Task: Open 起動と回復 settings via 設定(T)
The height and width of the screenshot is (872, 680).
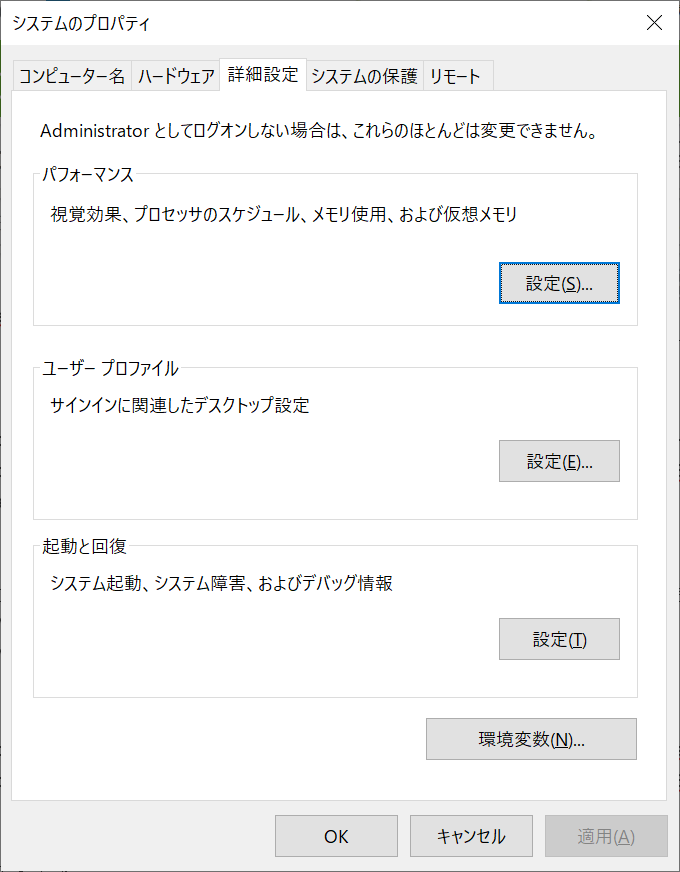Action: pyautogui.click(x=558, y=639)
